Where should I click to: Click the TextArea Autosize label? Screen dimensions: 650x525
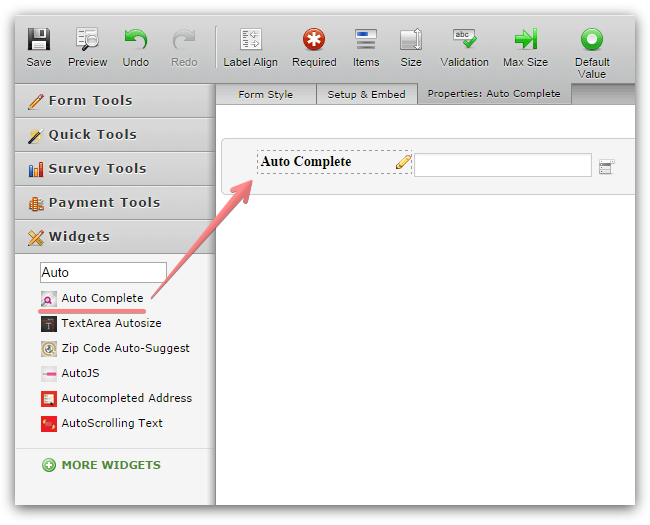pos(111,323)
